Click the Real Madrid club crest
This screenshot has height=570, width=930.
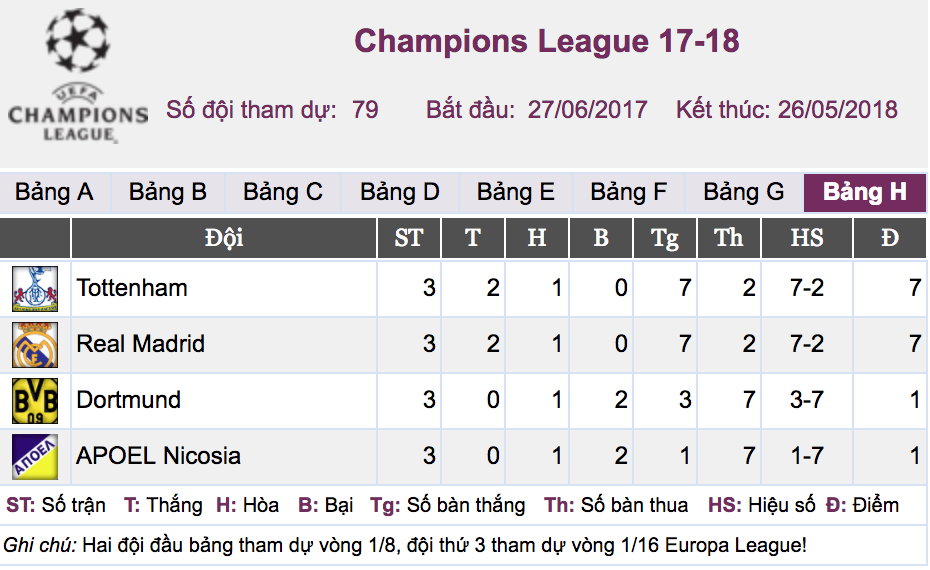click(x=35, y=345)
